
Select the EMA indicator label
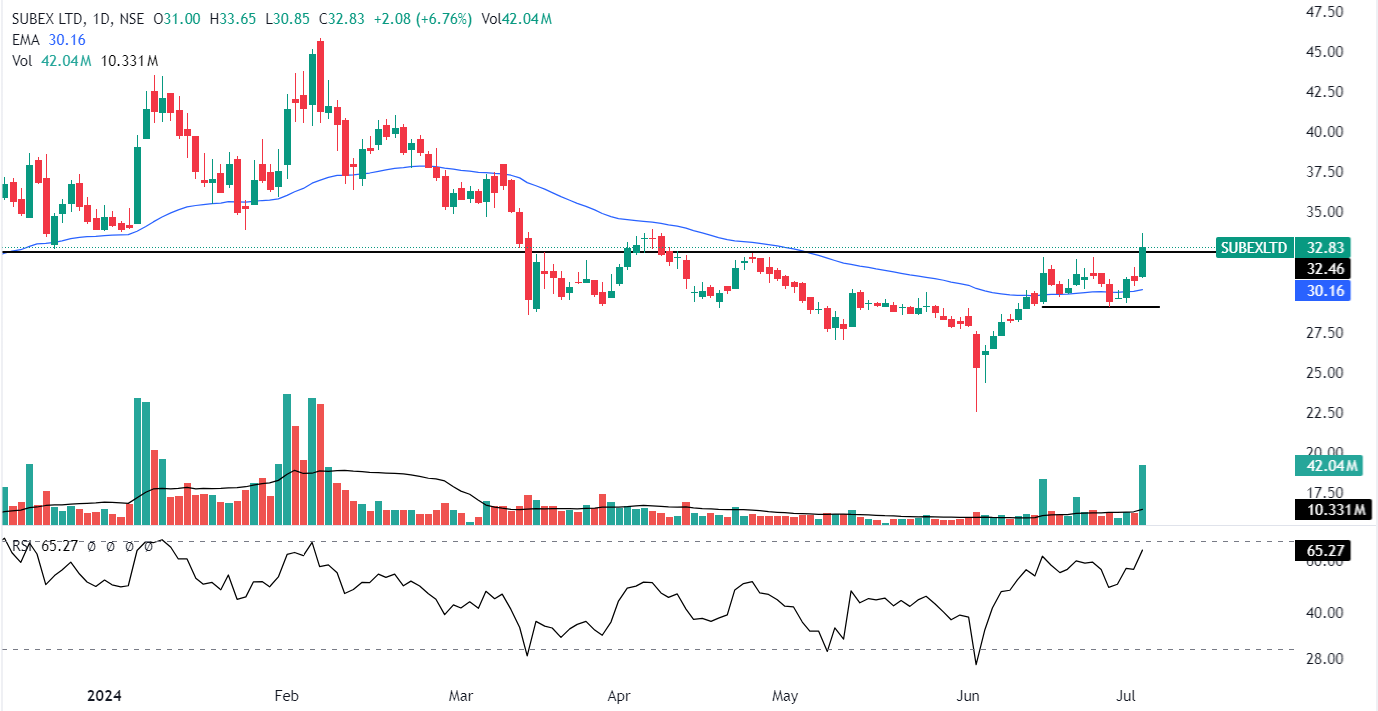(x=26, y=40)
